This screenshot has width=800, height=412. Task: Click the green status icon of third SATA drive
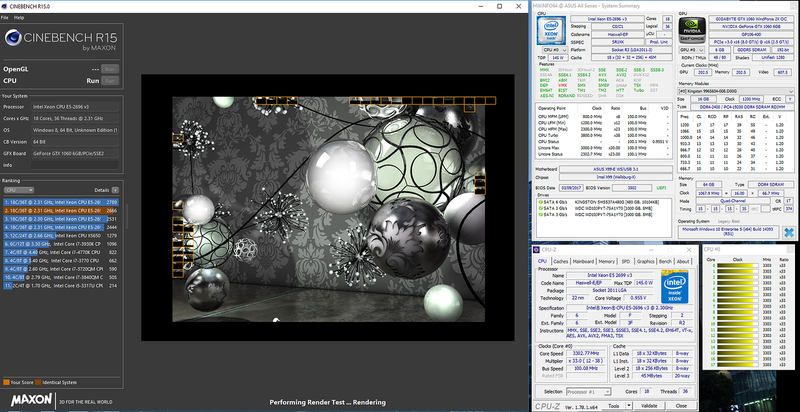coord(540,215)
